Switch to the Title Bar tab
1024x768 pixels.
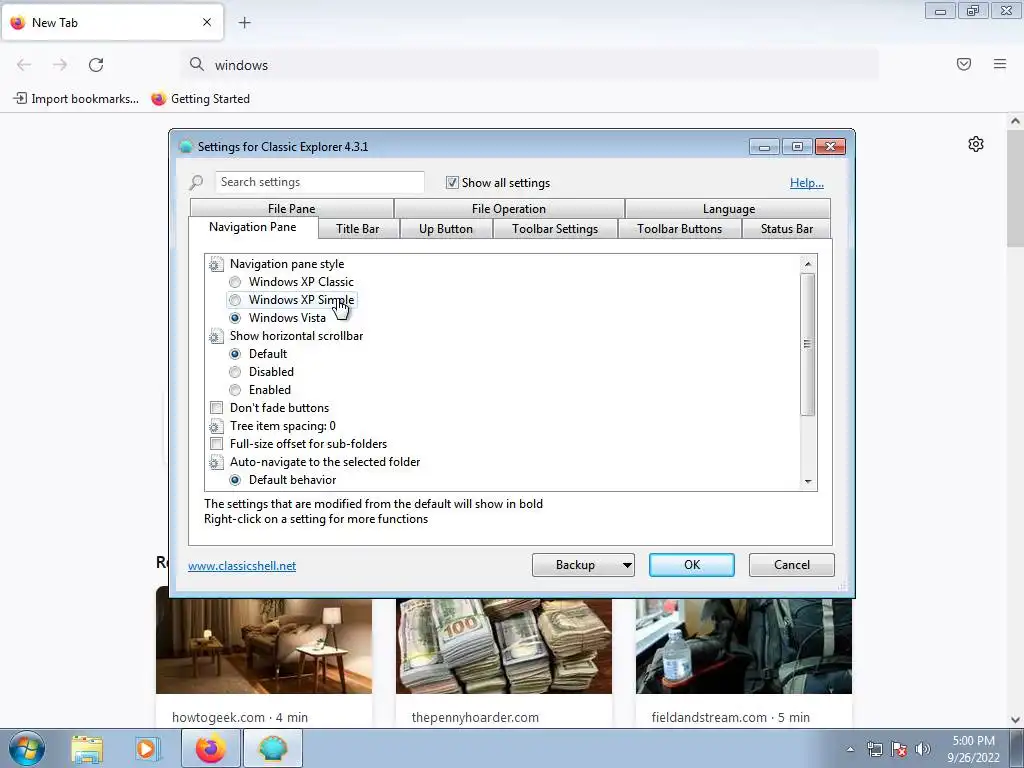[357, 229]
